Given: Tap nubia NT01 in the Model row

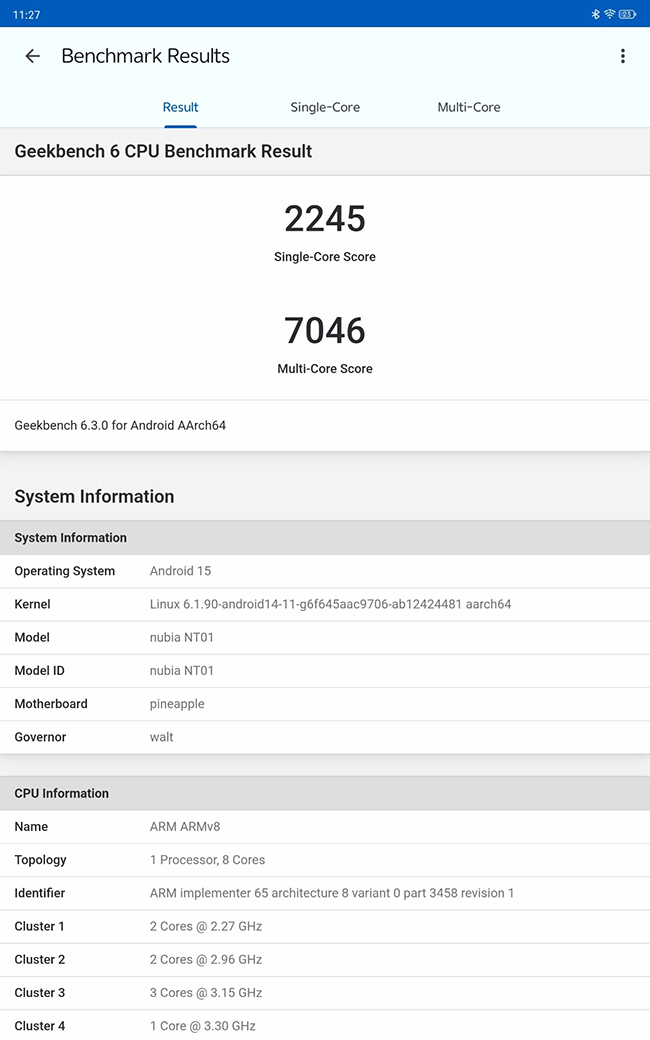Looking at the screenshot, I should (x=182, y=637).
